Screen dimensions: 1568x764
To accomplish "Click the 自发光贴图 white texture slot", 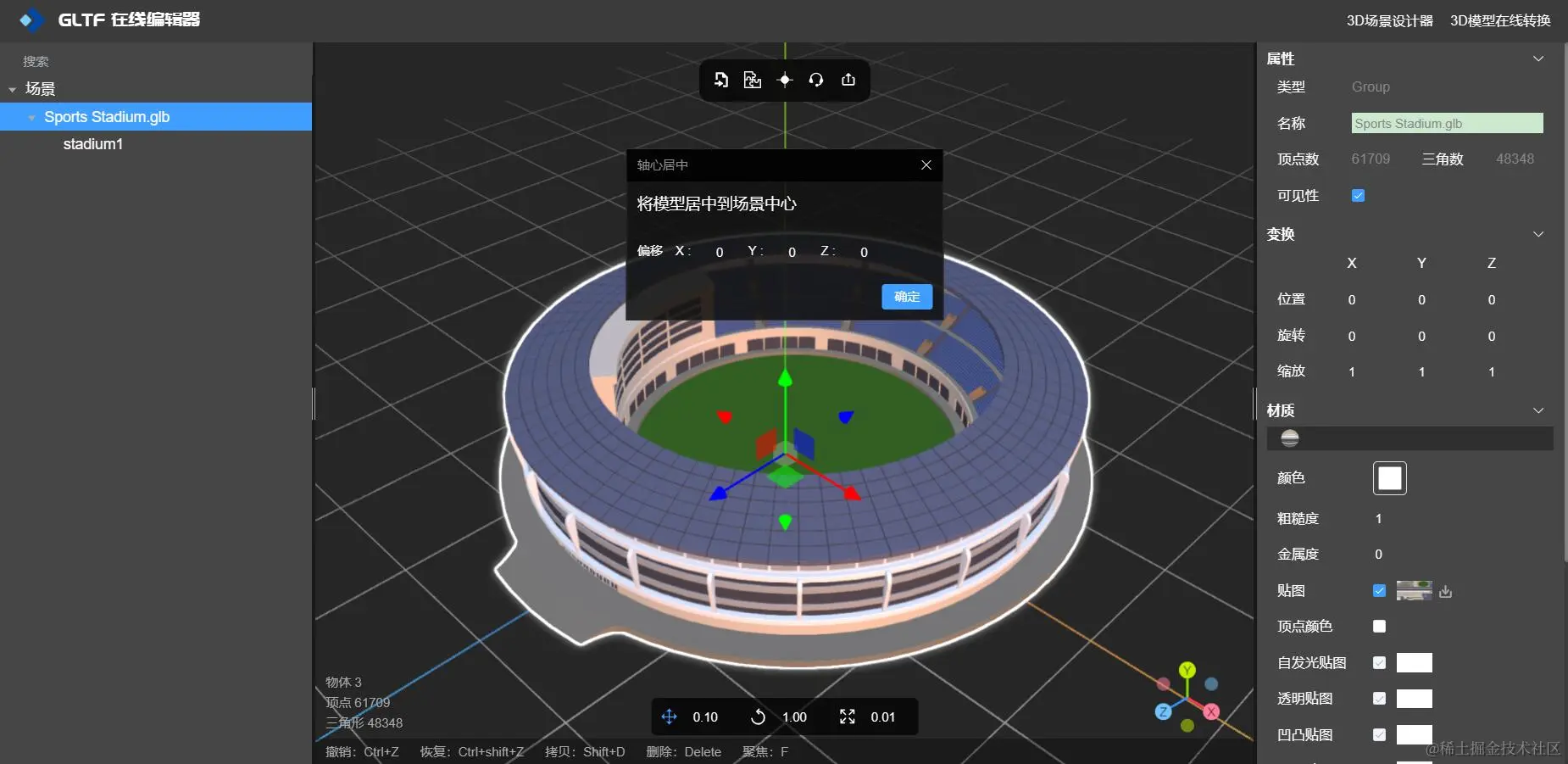I will pyautogui.click(x=1415, y=662).
